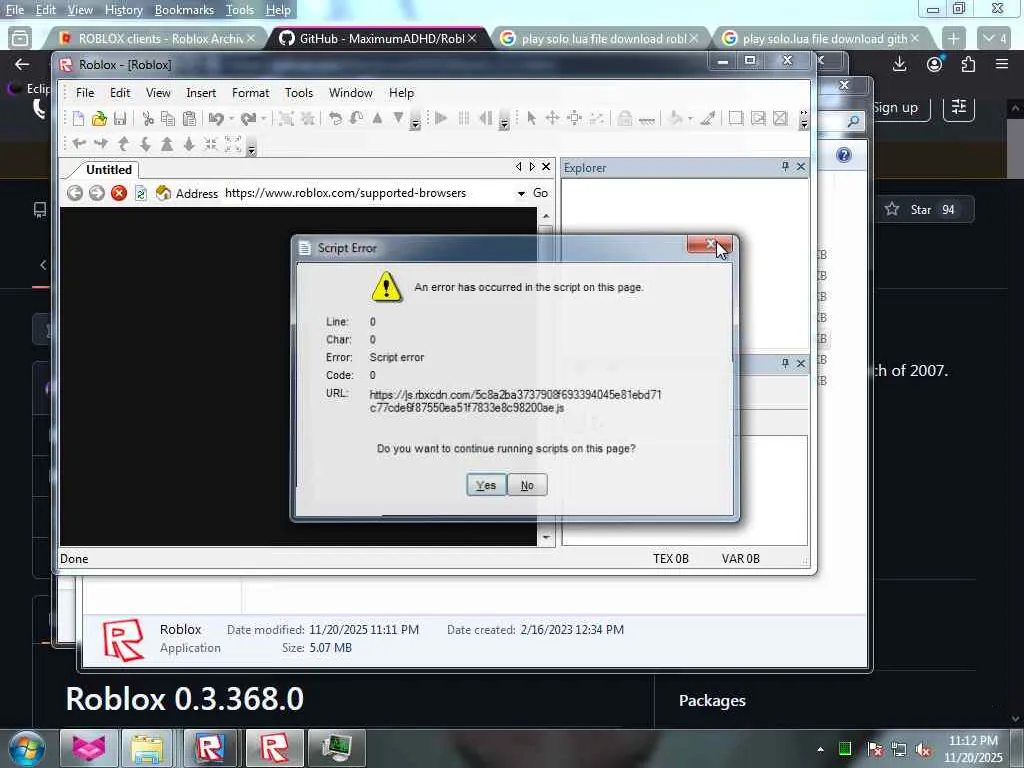Viewport: 1024px width, 768px height.
Task: Click the Refresh page icon
Action: click(x=140, y=193)
